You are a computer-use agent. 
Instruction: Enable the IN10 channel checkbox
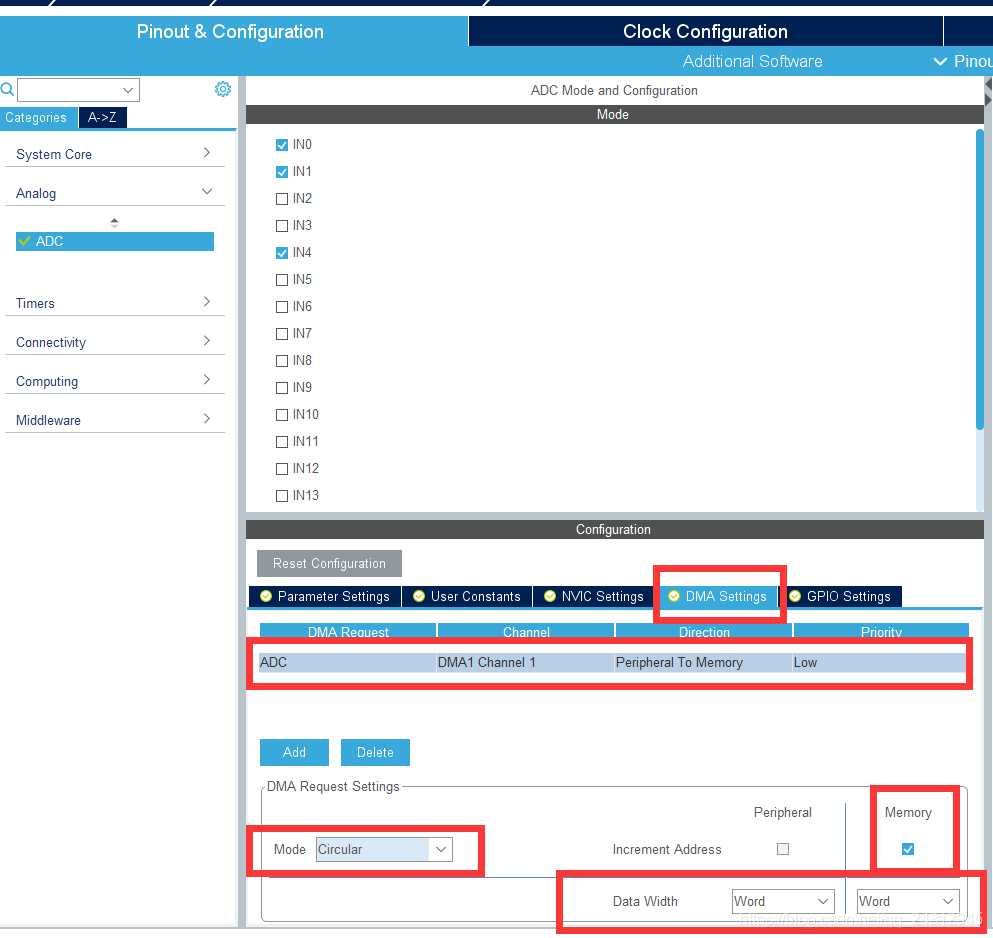point(282,415)
